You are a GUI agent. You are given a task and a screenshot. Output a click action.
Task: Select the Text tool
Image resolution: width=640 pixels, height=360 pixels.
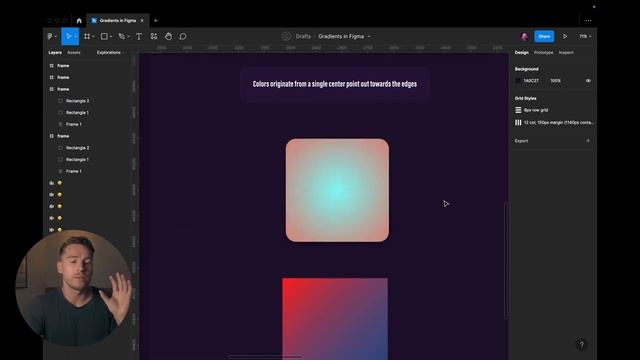pos(139,36)
